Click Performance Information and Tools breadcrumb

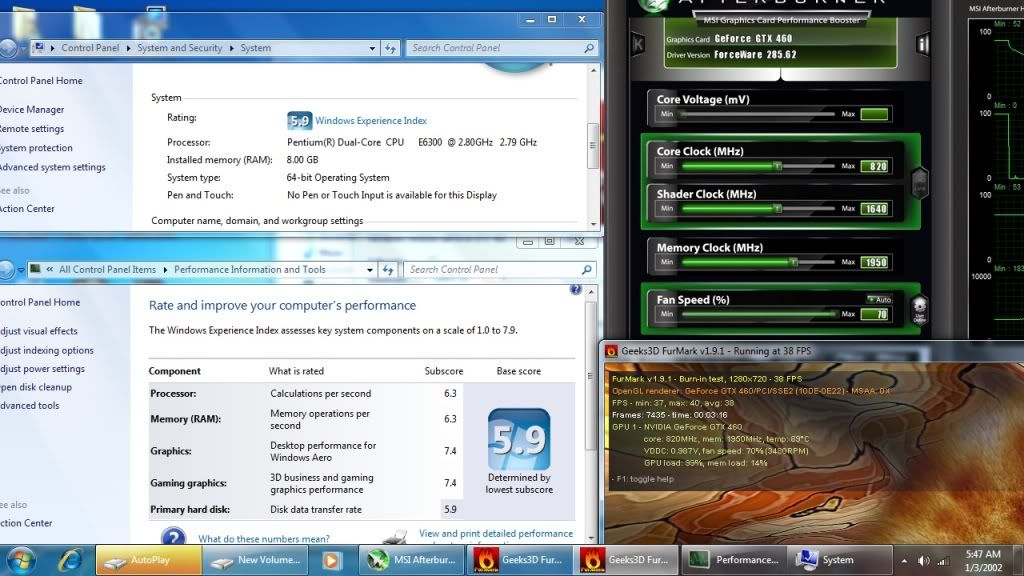point(249,269)
